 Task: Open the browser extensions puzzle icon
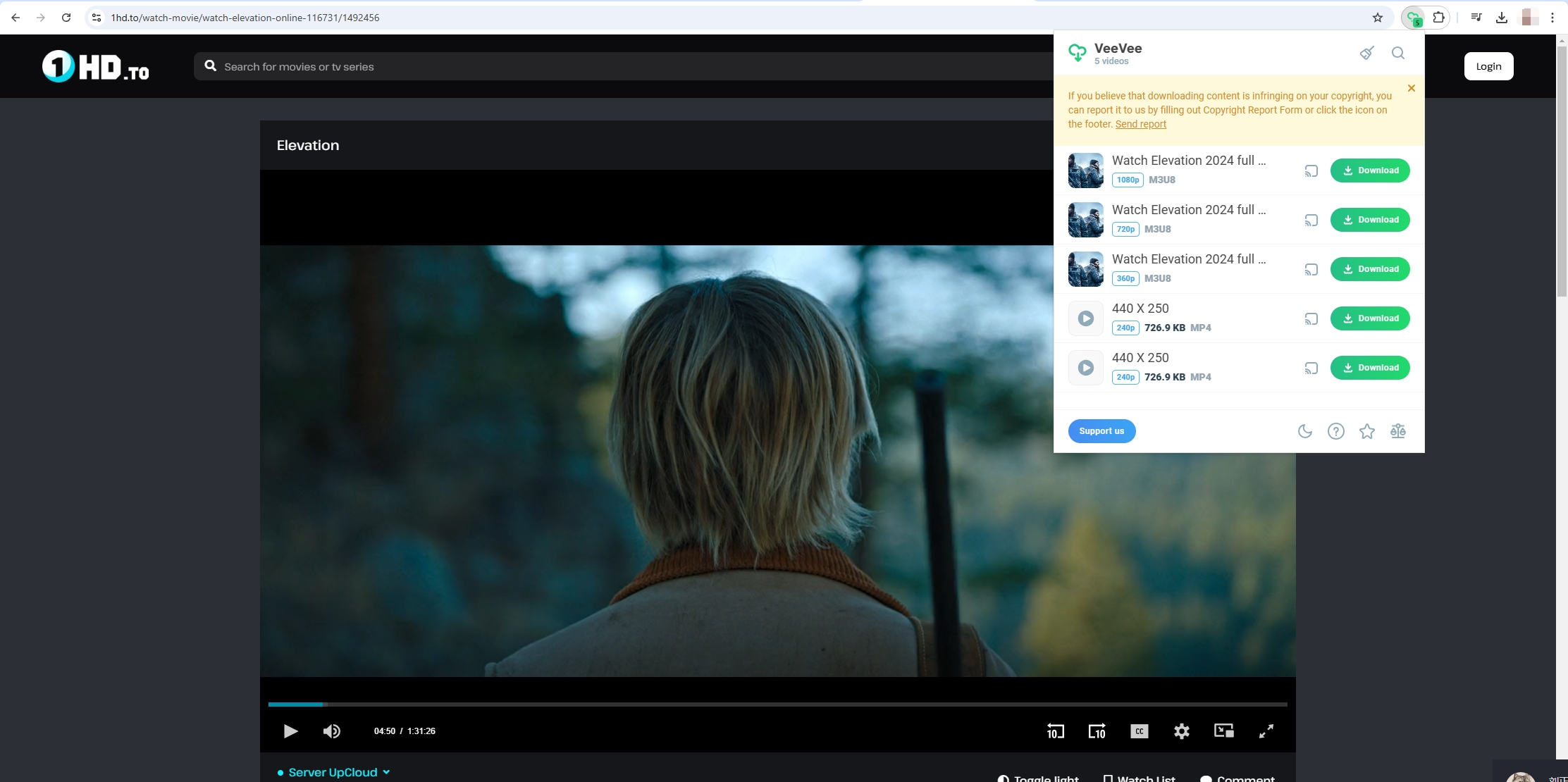pos(1439,18)
